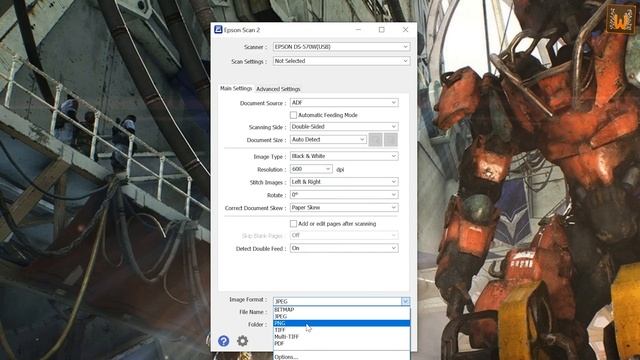This screenshot has height=360, width=640.
Task: Choose PDF from the format list
Action: coord(341,343)
